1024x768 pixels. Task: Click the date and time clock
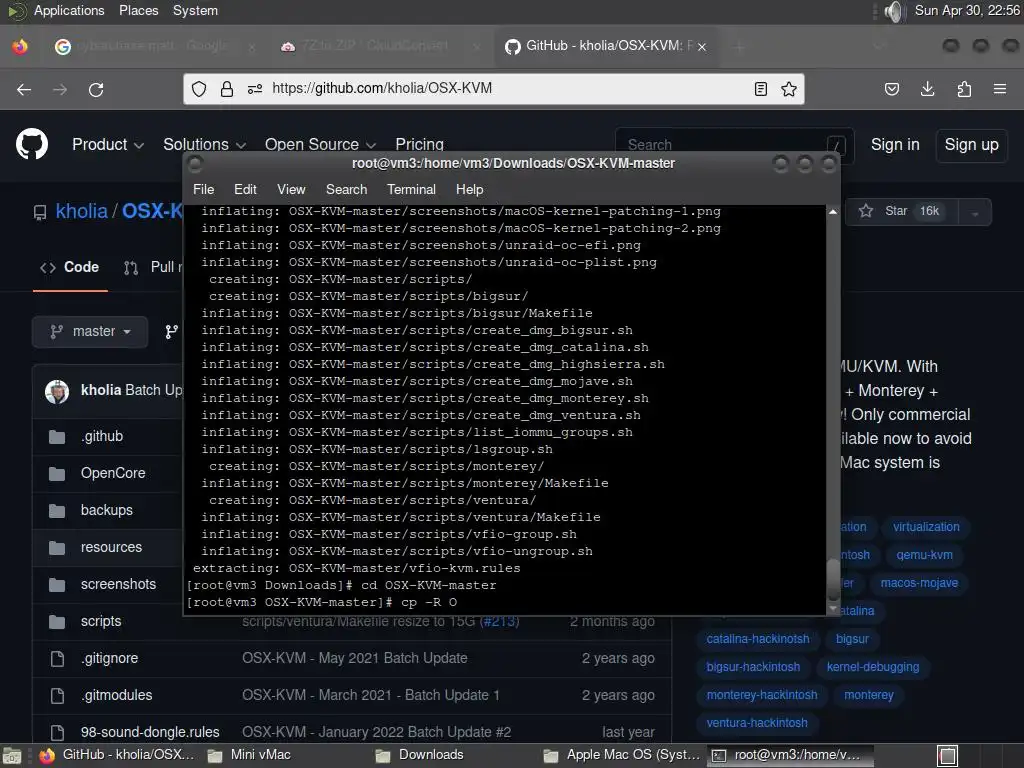point(967,10)
